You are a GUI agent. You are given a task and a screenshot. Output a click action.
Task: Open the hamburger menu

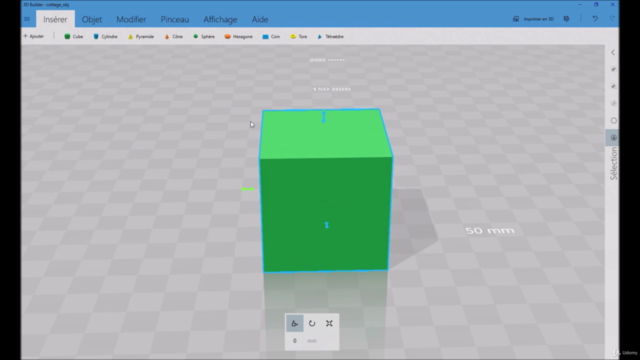27,19
